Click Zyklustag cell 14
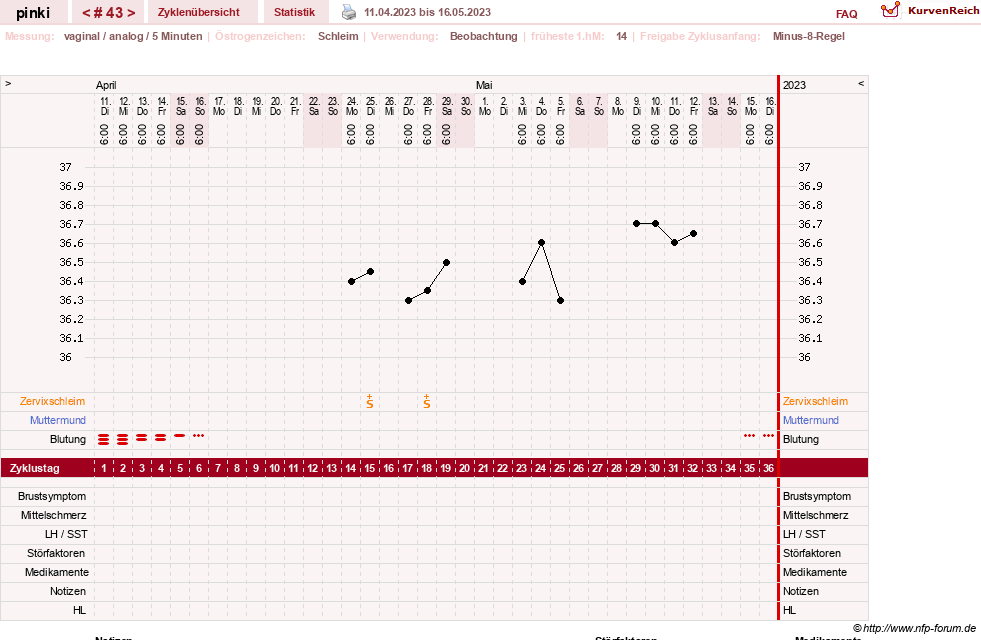 [x=350, y=468]
